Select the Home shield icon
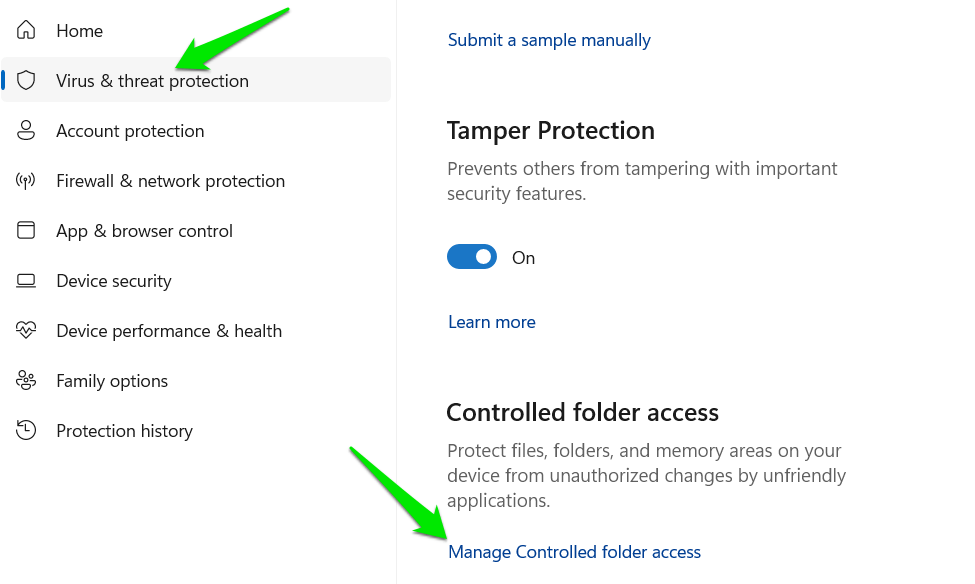Screen dimensions: 975x584 point(25,30)
